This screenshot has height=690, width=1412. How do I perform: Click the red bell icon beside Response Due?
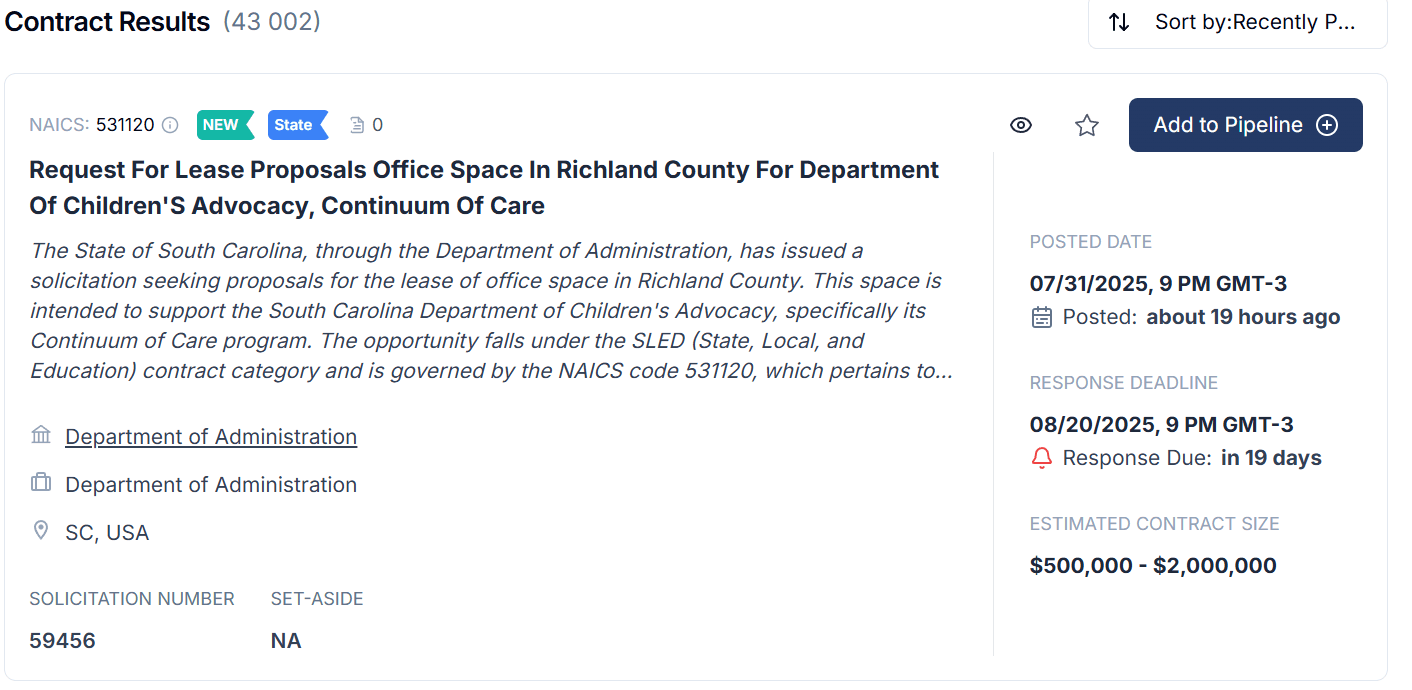click(1042, 457)
